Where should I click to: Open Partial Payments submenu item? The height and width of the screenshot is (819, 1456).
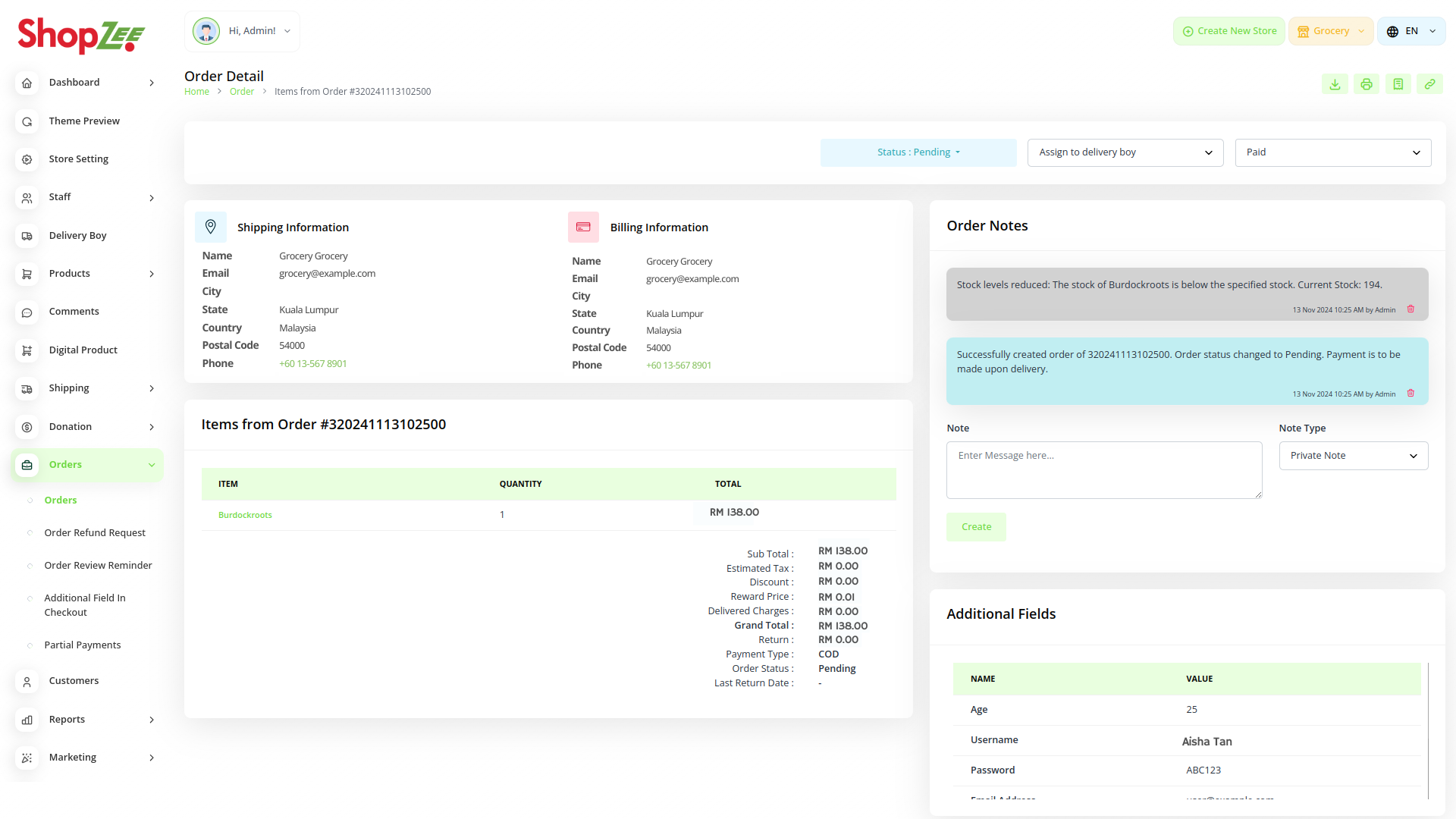point(83,645)
